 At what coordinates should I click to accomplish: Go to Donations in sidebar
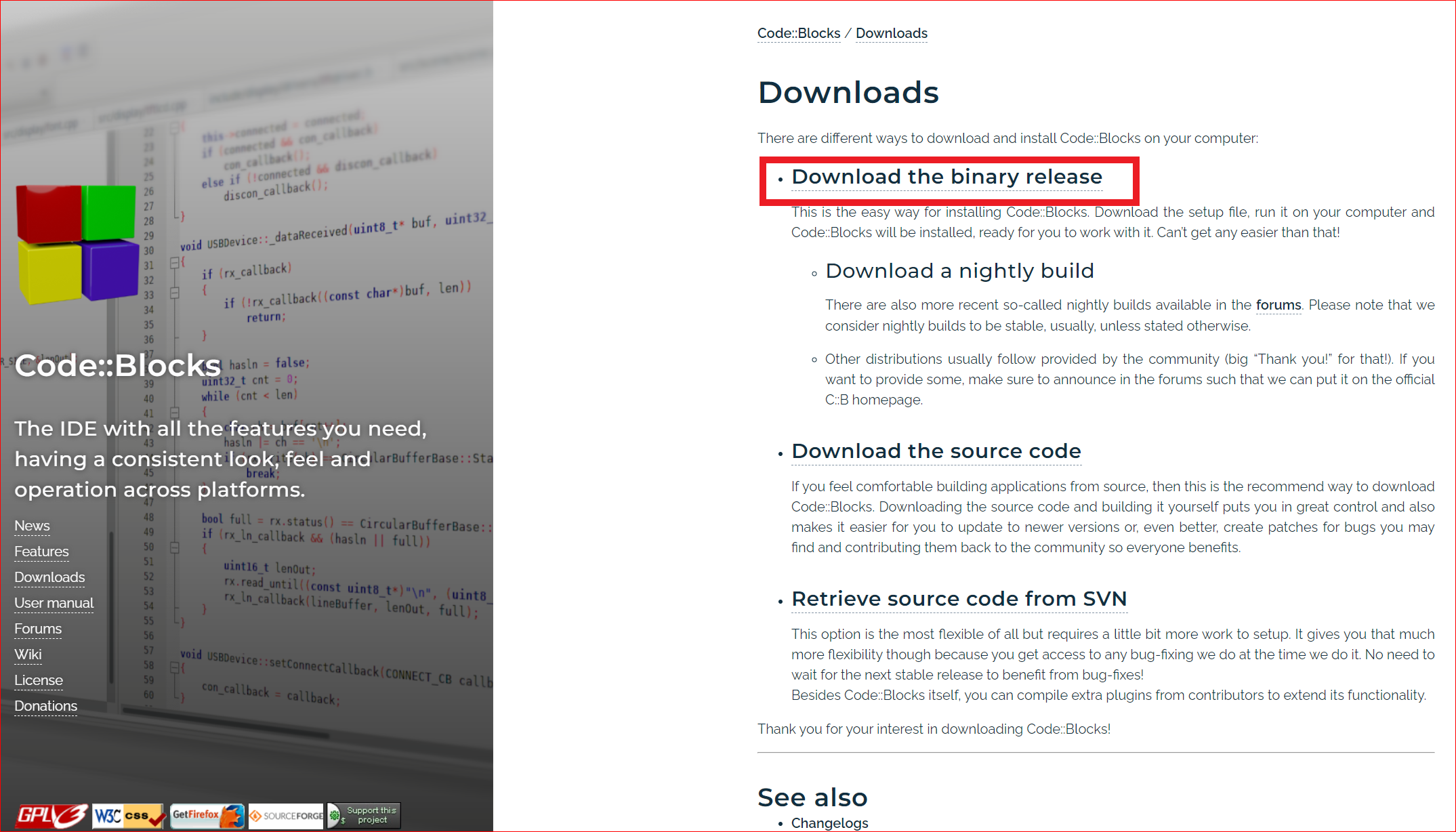click(x=45, y=706)
